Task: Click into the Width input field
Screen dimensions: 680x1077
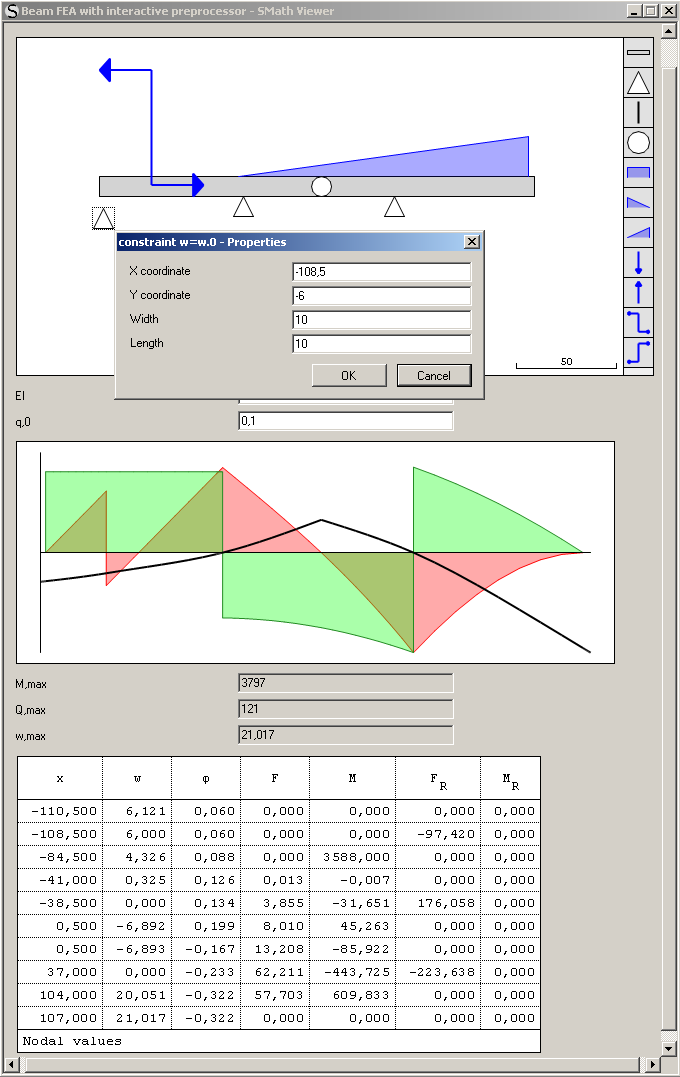Action: coord(381,320)
